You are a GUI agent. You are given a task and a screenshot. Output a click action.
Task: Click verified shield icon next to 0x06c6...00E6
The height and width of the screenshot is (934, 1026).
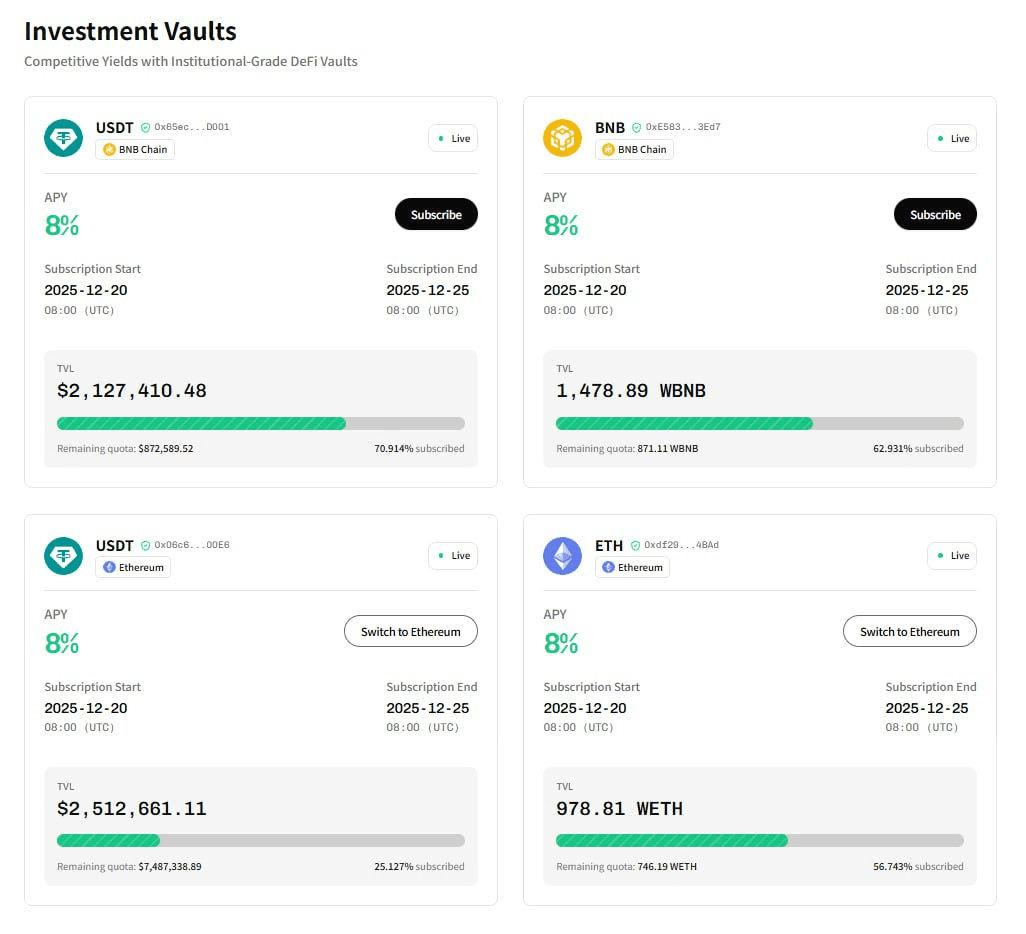point(145,545)
